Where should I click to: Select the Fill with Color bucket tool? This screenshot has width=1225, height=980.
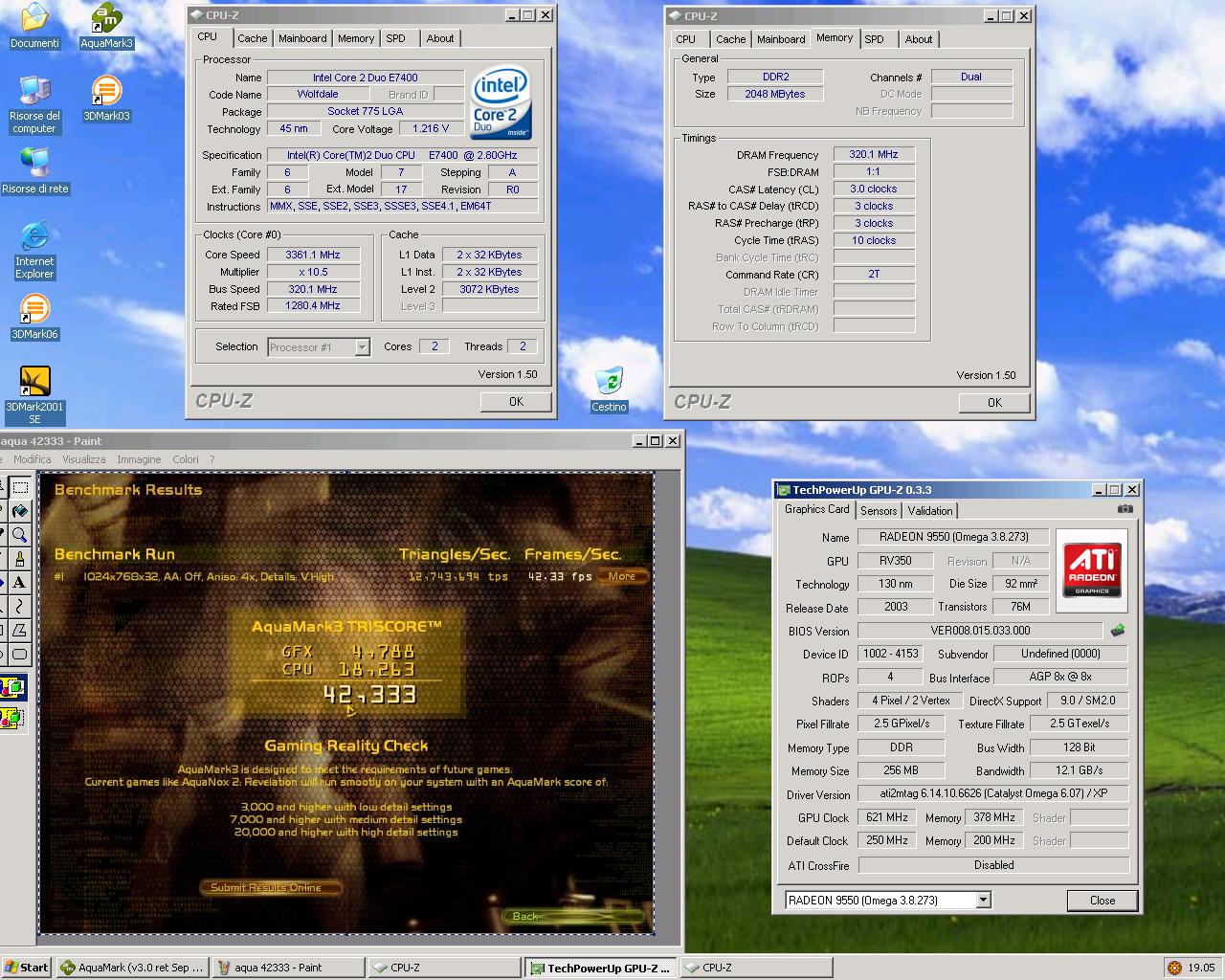click(x=19, y=511)
